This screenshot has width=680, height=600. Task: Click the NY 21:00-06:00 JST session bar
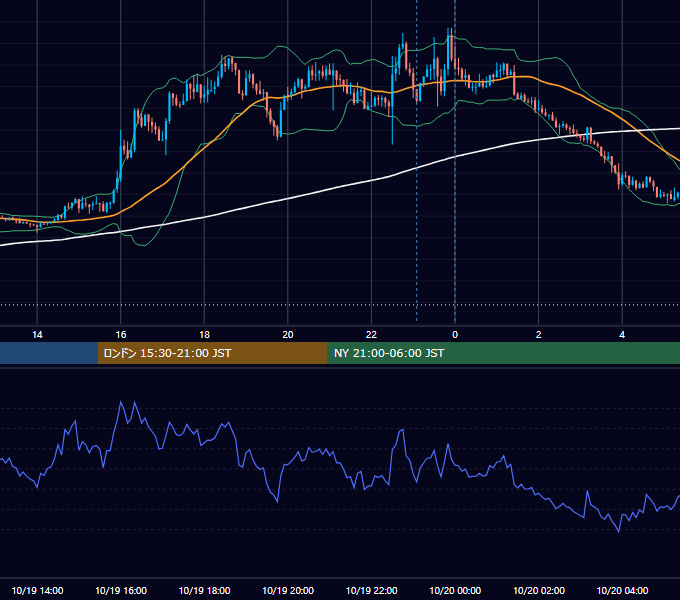tap(503, 353)
